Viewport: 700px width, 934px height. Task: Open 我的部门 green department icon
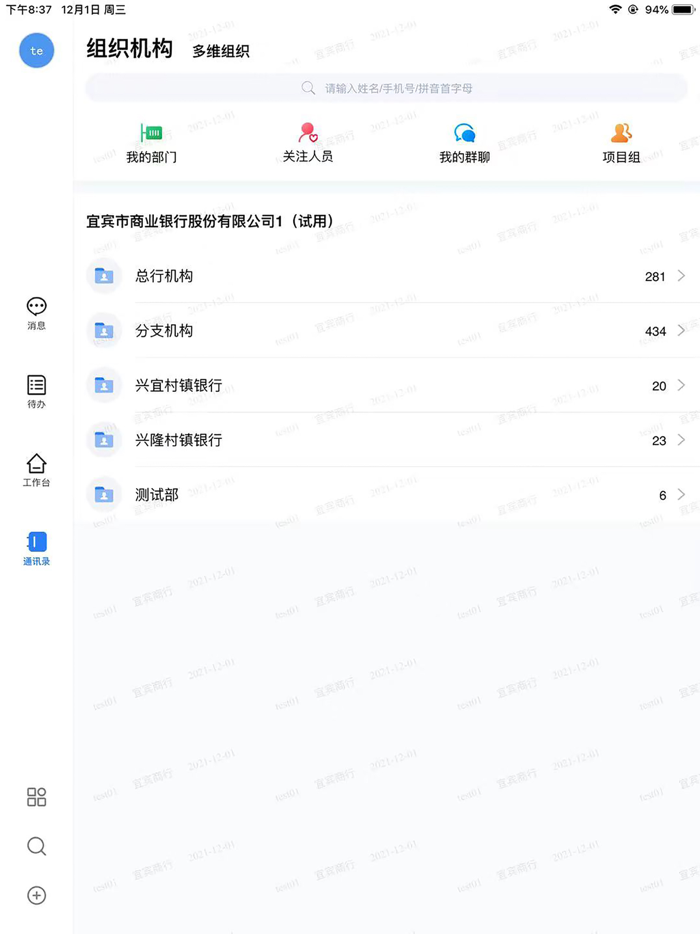[x=151, y=132]
